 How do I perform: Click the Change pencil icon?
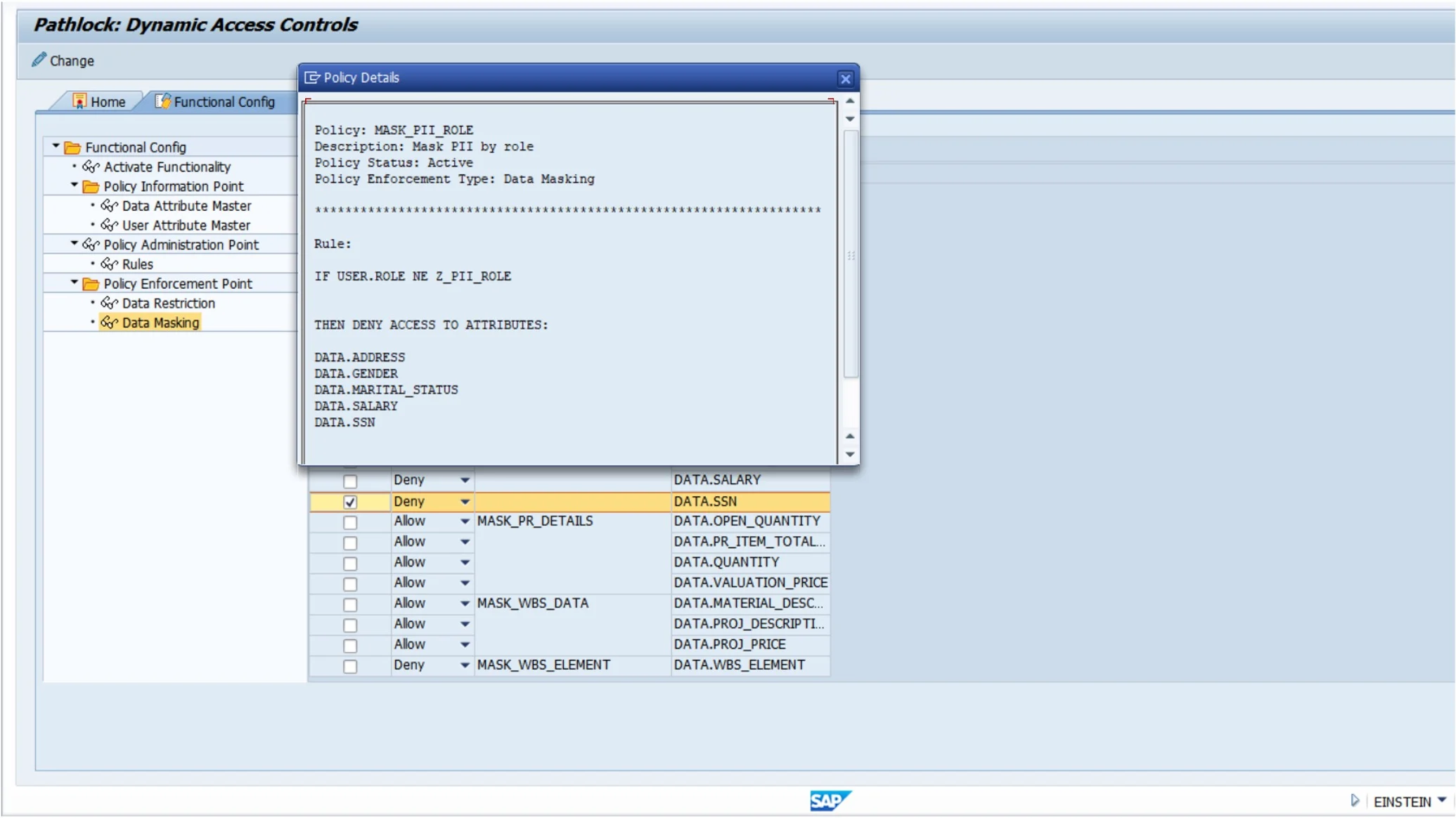click(x=39, y=60)
